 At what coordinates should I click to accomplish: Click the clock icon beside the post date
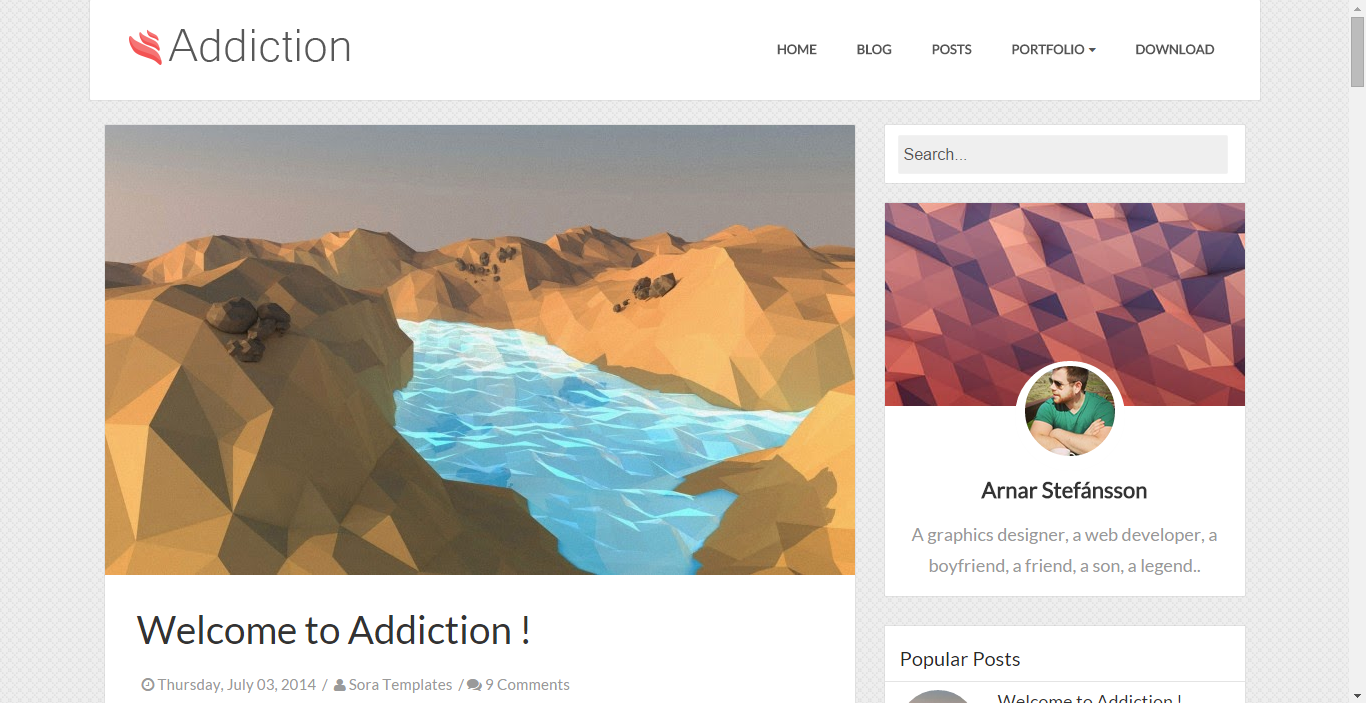coord(148,685)
